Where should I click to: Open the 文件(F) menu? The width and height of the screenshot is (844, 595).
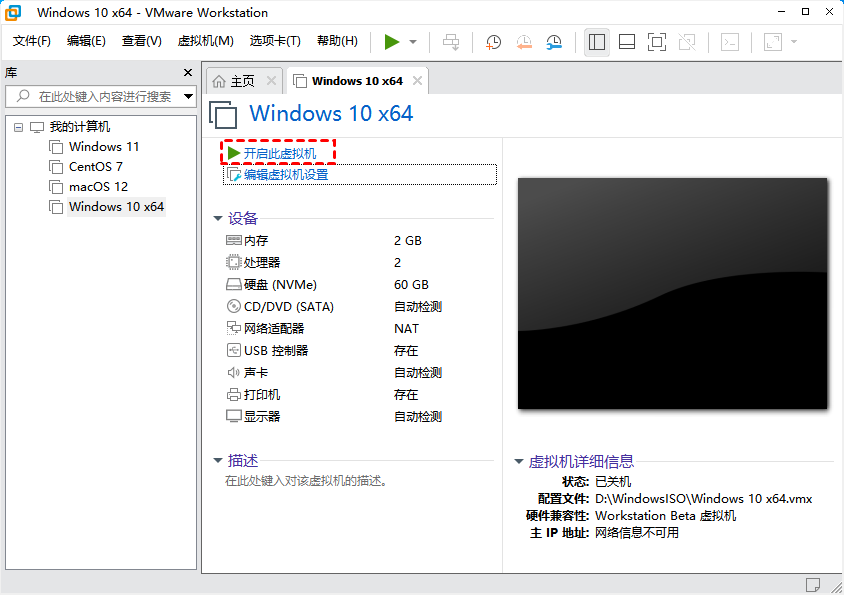(32, 41)
